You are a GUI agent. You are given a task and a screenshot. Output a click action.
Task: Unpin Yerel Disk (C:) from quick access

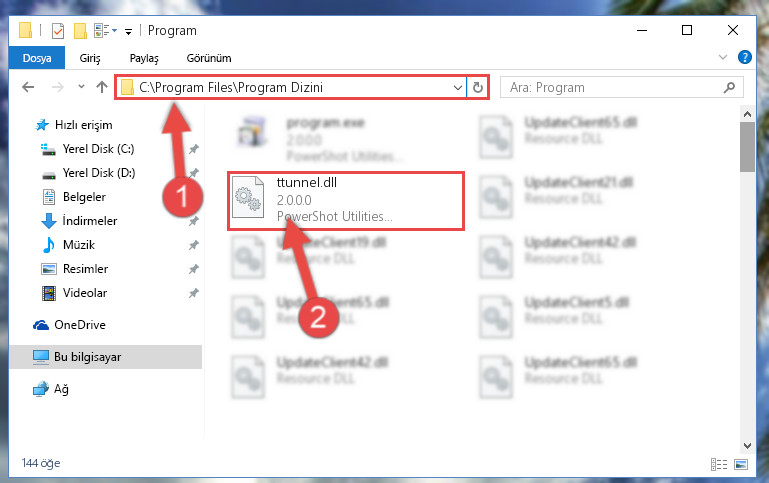pos(194,149)
